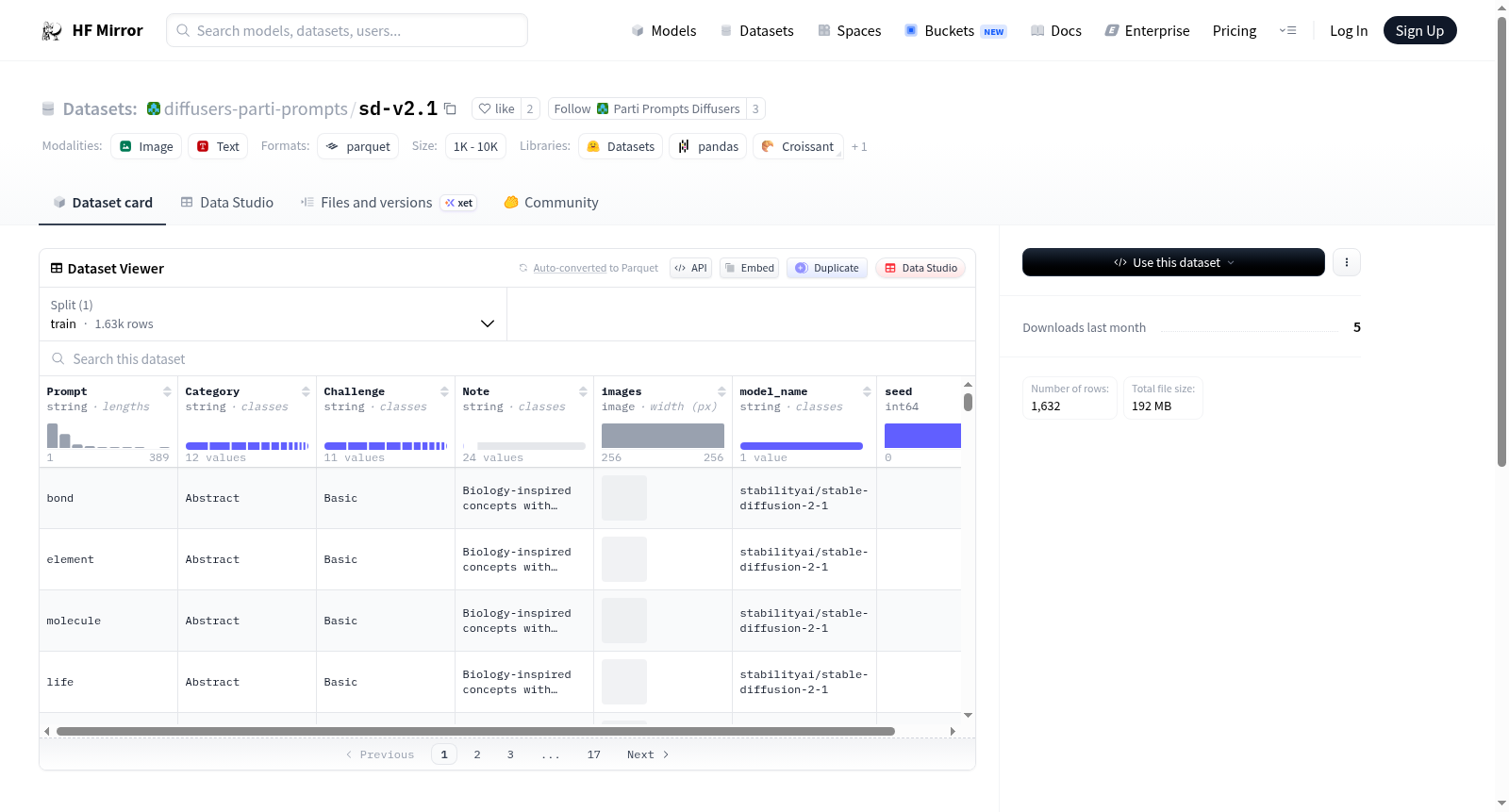Screen dimensions: 1509x812
Task: Click the sort icon on model_name column
Action: click(867, 391)
